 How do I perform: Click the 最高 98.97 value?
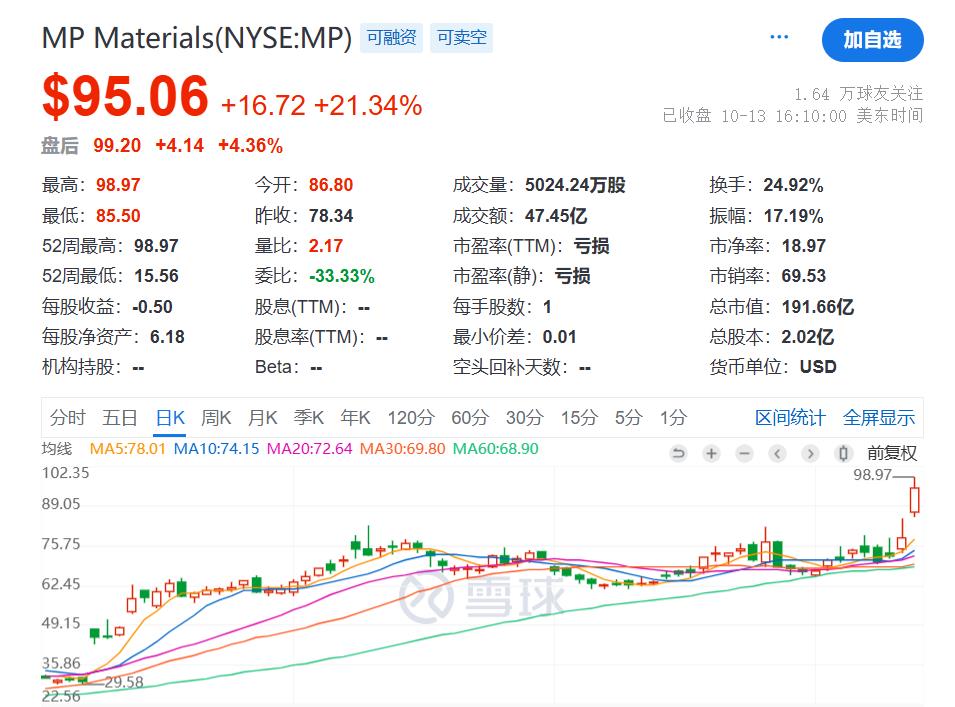pos(118,185)
